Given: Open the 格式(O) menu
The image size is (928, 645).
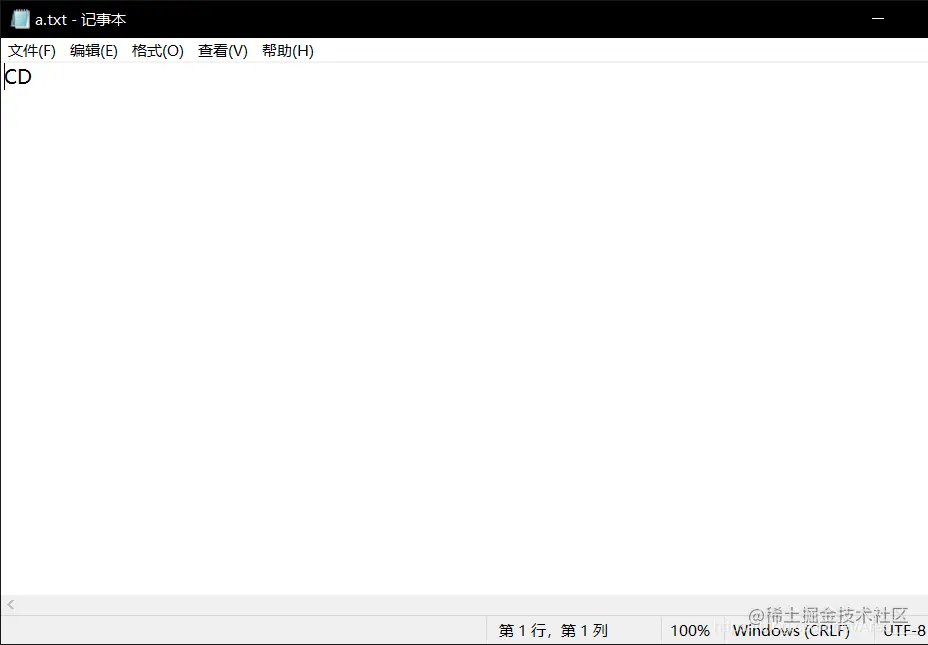Looking at the screenshot, I should click(x=157, y=51).
